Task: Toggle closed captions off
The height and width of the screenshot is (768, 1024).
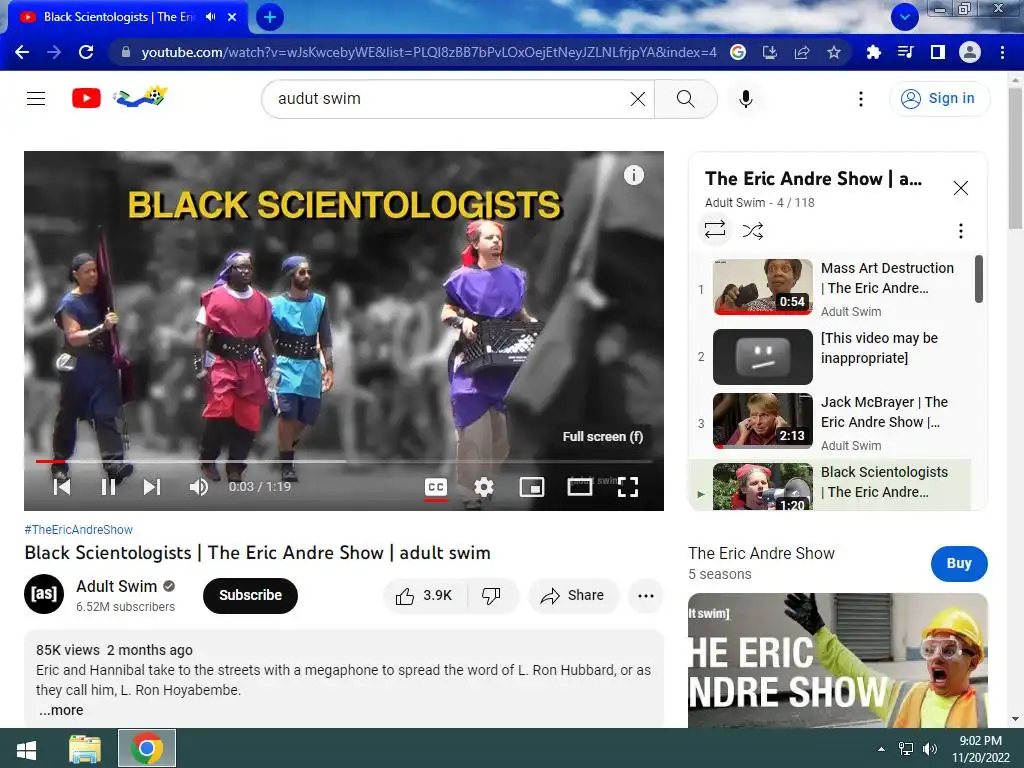Action: (x=436, y=487)
